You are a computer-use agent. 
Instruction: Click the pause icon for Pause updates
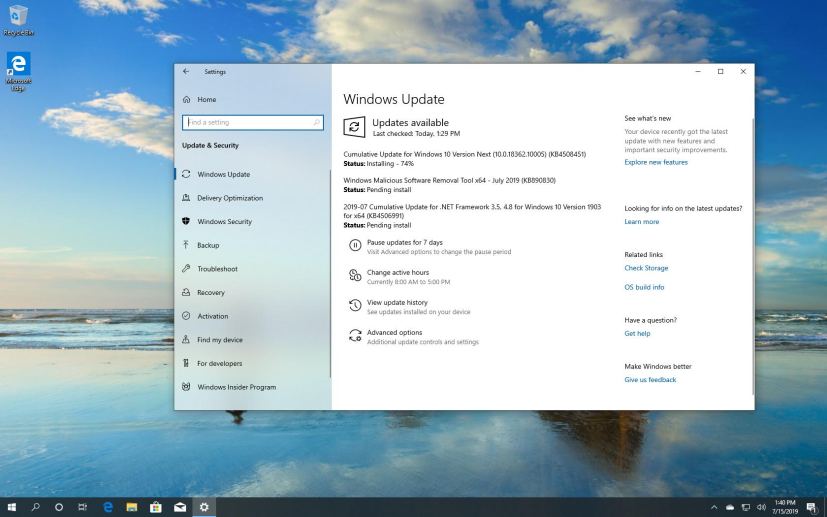coord(355,245)
